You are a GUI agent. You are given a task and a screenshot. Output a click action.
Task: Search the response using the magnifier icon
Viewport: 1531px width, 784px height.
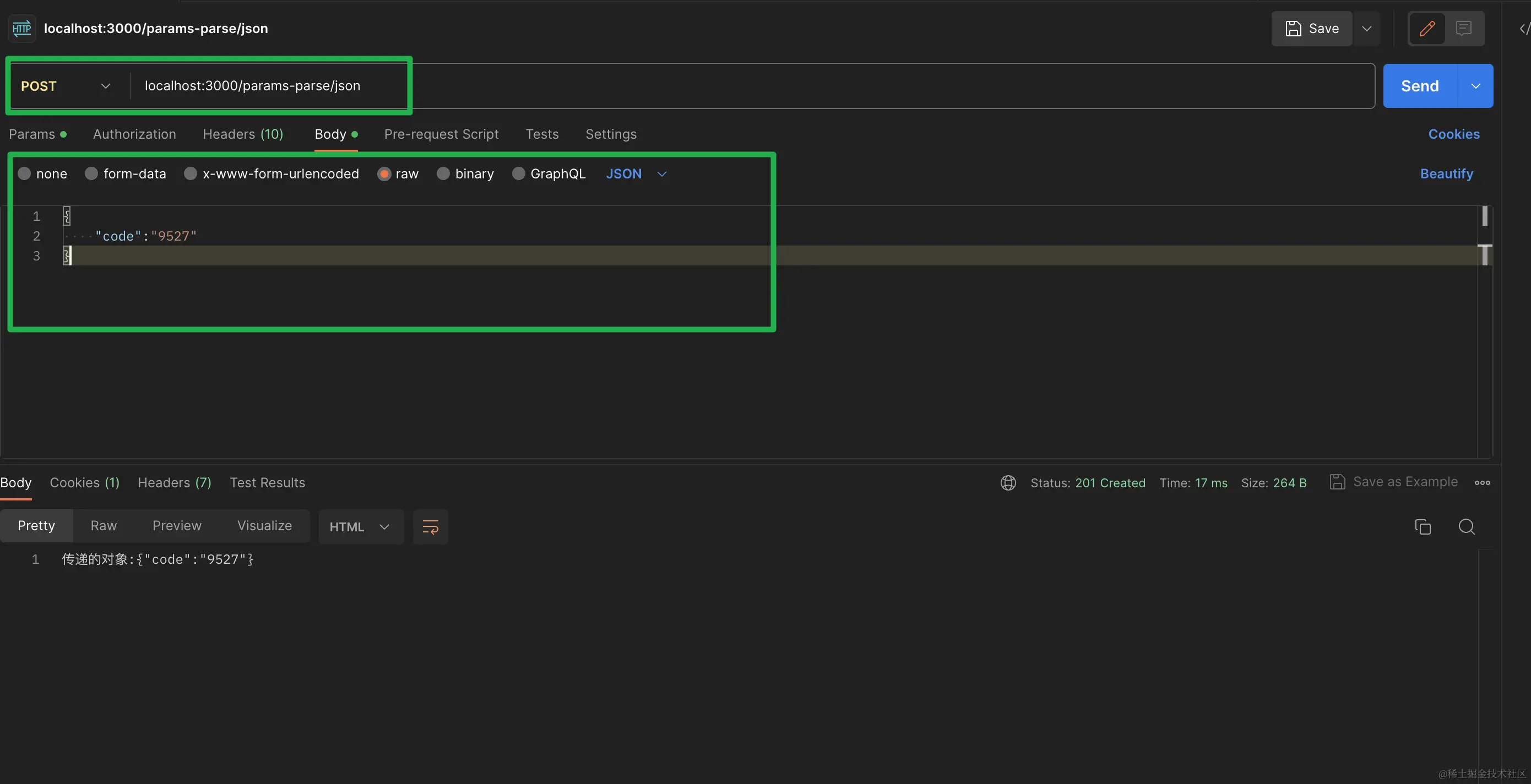click(x=1466, y=527)
